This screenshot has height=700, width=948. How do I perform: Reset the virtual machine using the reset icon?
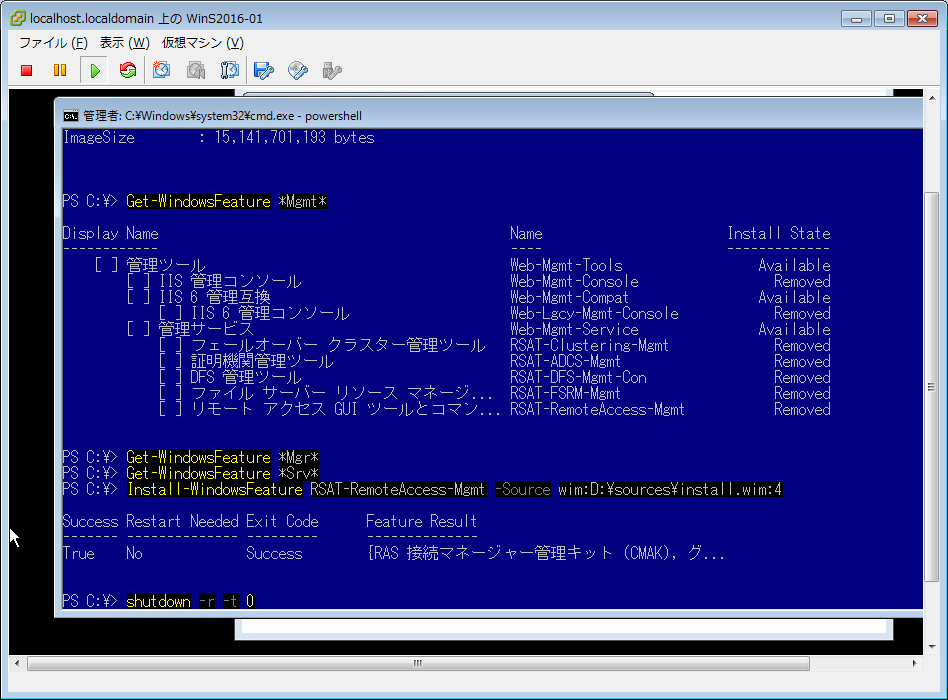(126, 70)
